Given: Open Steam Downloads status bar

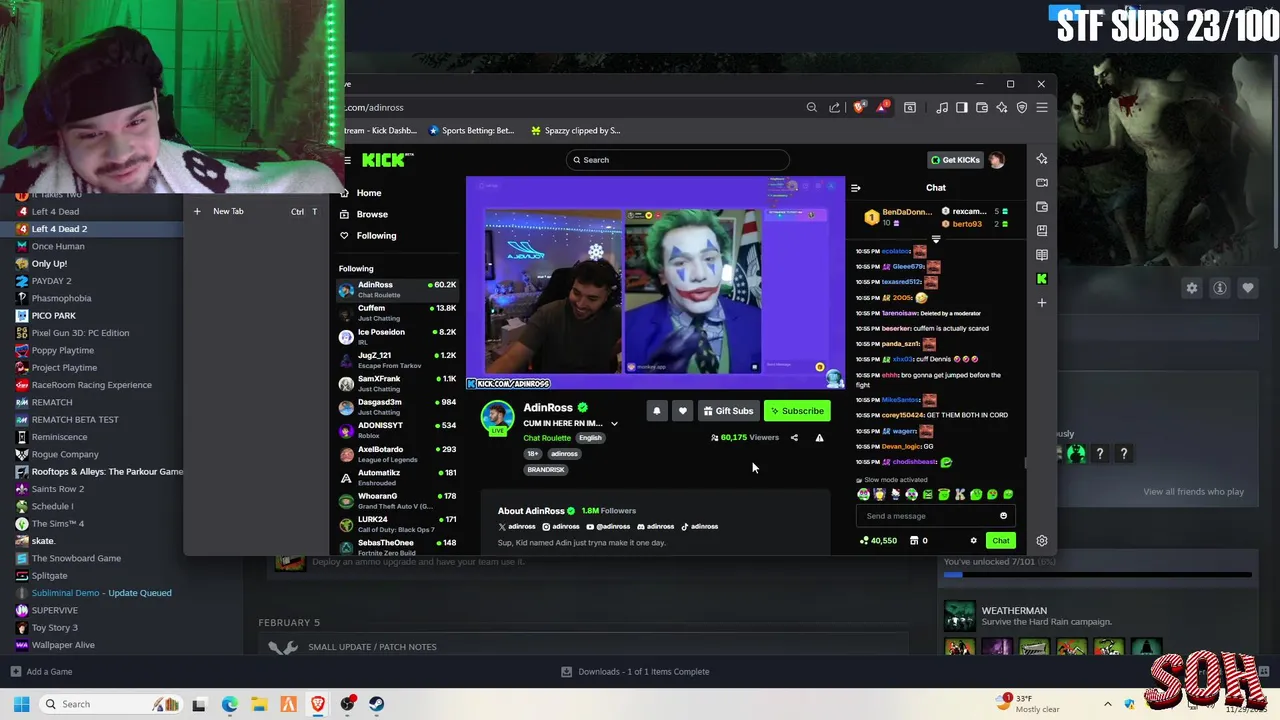Looking at the screenshot, I should [635, 672].
